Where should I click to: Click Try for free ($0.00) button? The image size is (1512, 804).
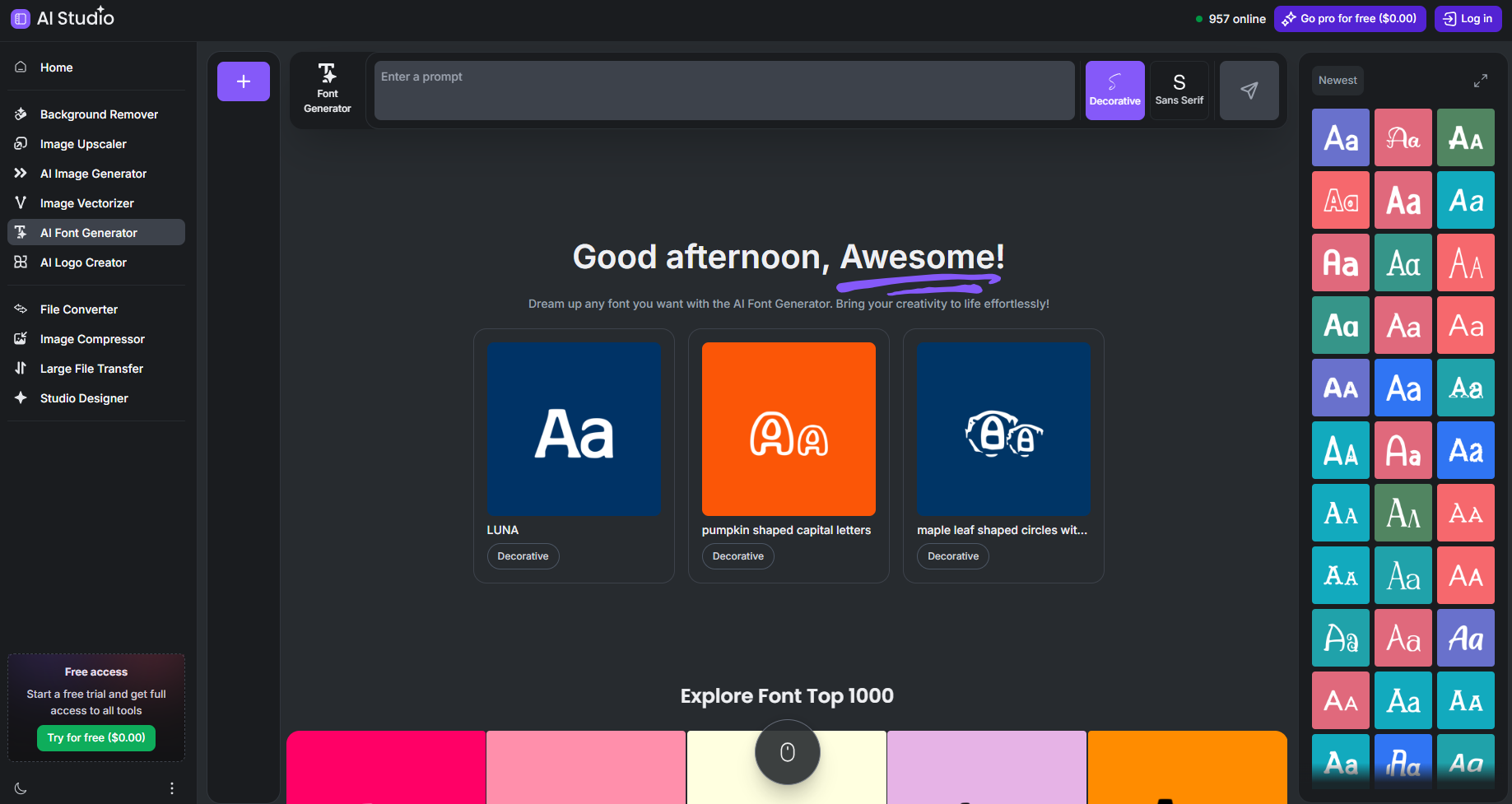pyautogui.click(x=95, y=737)
